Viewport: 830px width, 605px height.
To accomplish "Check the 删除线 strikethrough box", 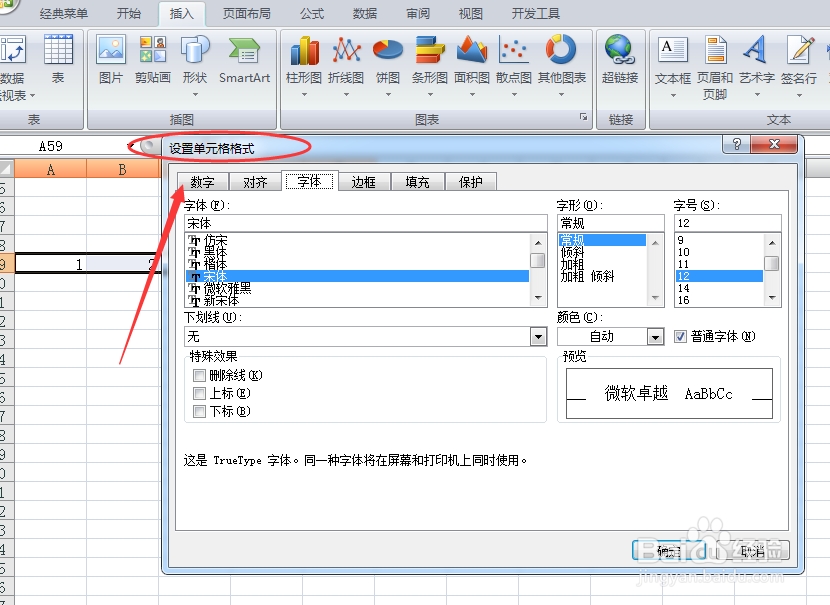I will coord(199,376).
